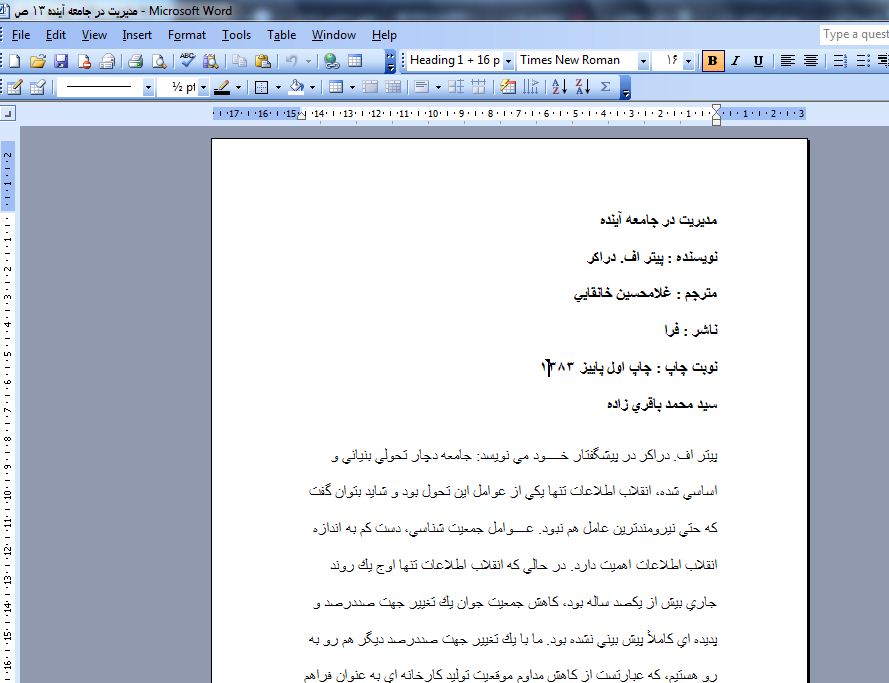Insert a hyperlink using the globe icon
The image size is (889, 683).
(x=331, y=61)
